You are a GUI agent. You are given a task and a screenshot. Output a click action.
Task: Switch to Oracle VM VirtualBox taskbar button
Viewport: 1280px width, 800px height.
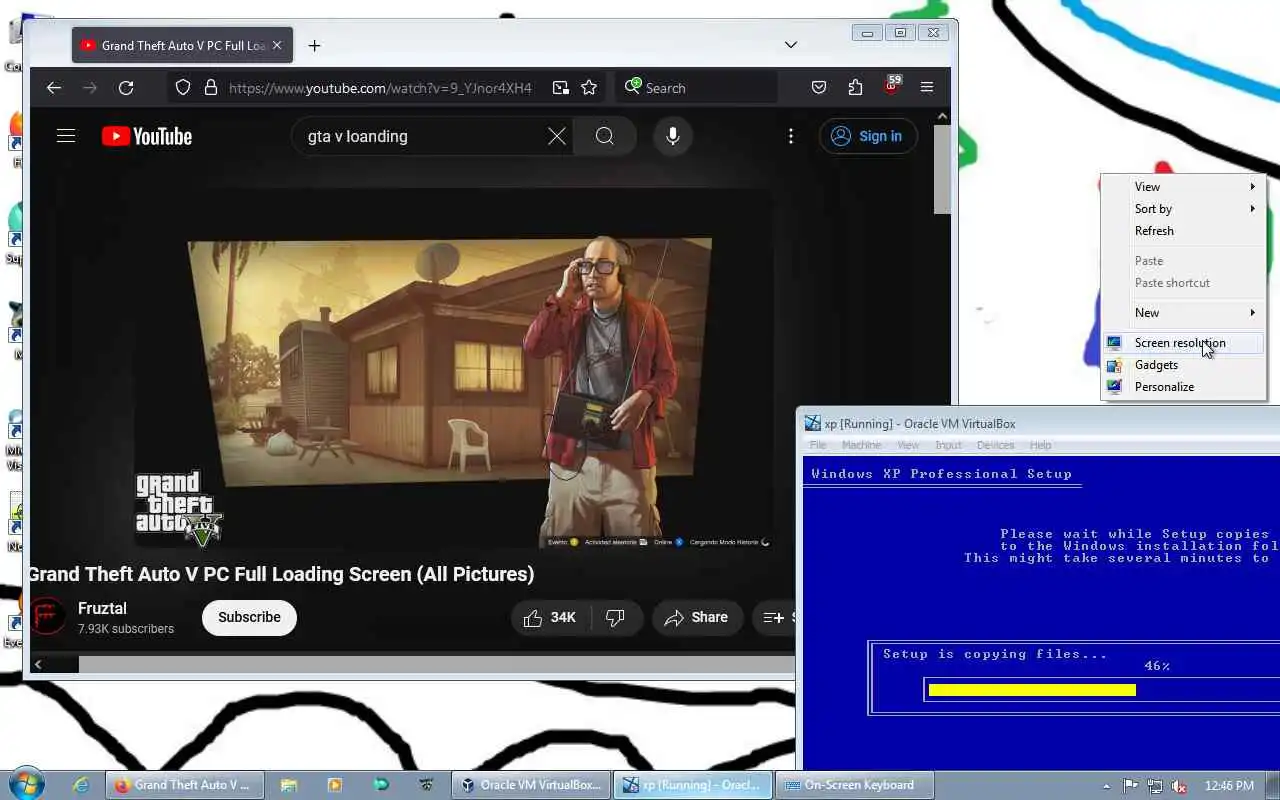(531, 785)
